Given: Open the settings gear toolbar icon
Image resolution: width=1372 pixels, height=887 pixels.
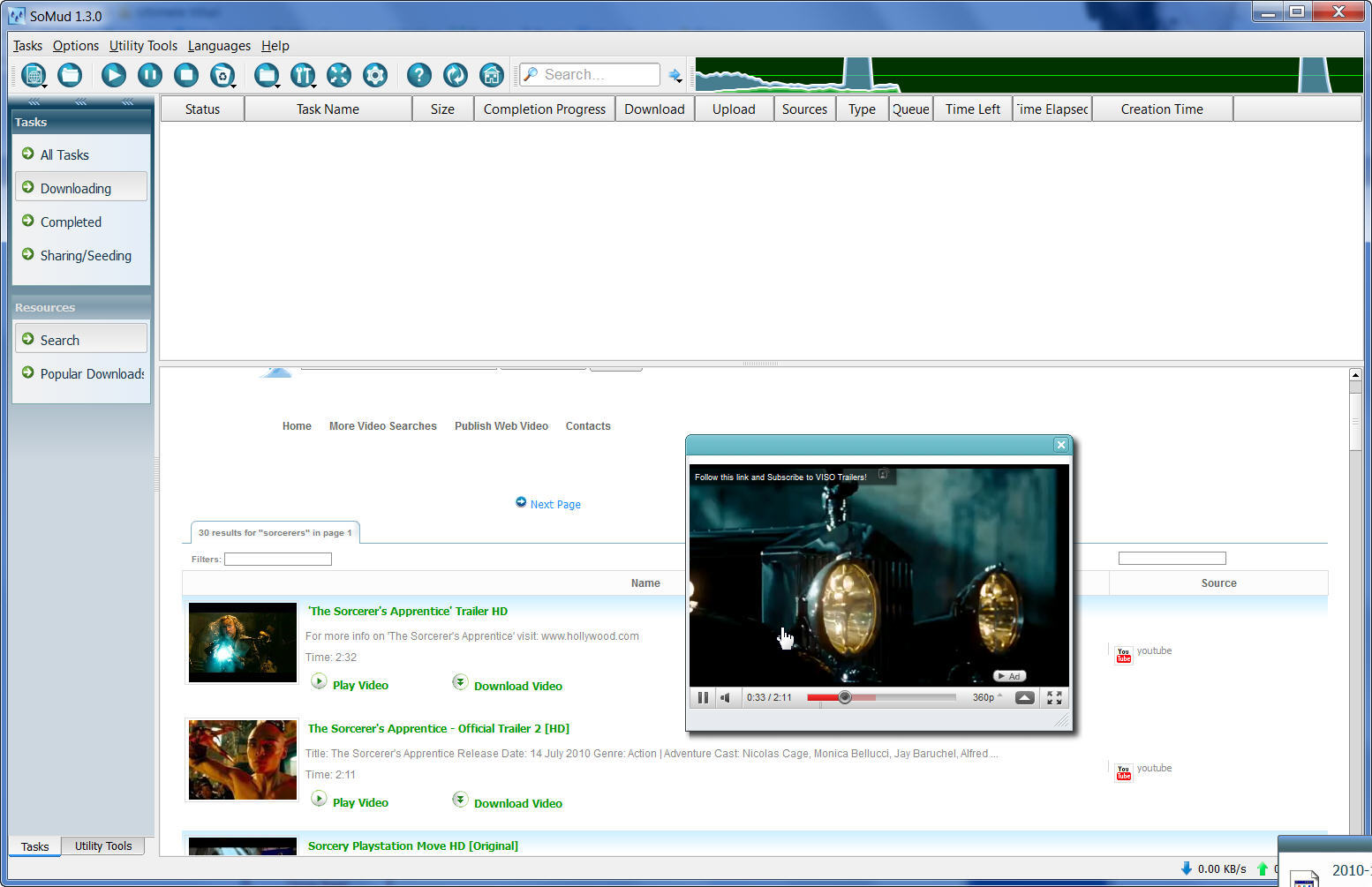Looking at the screenshot, I should [x=375, y=75].
